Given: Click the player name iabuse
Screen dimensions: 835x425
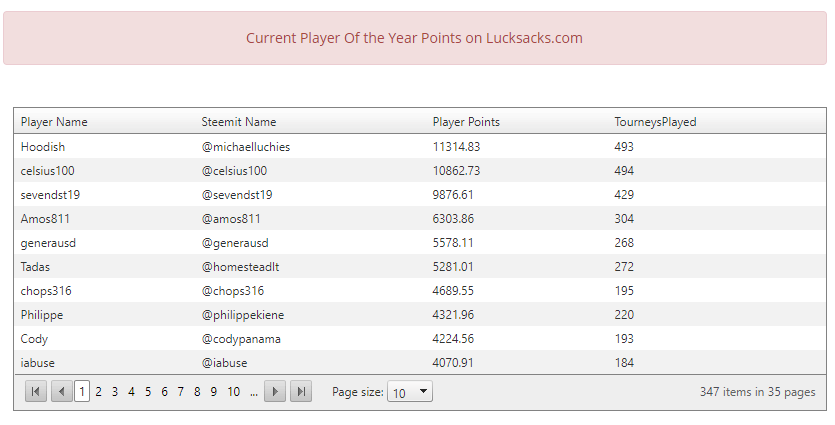Looking at the screenshot, I should pyautogui.click(x=37, y=363).
